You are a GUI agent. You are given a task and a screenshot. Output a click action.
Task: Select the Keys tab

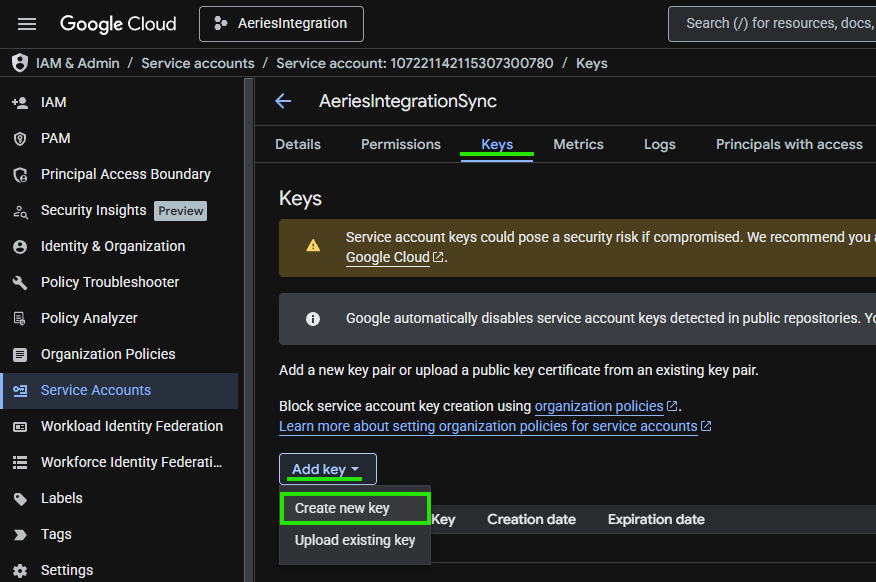497,145
